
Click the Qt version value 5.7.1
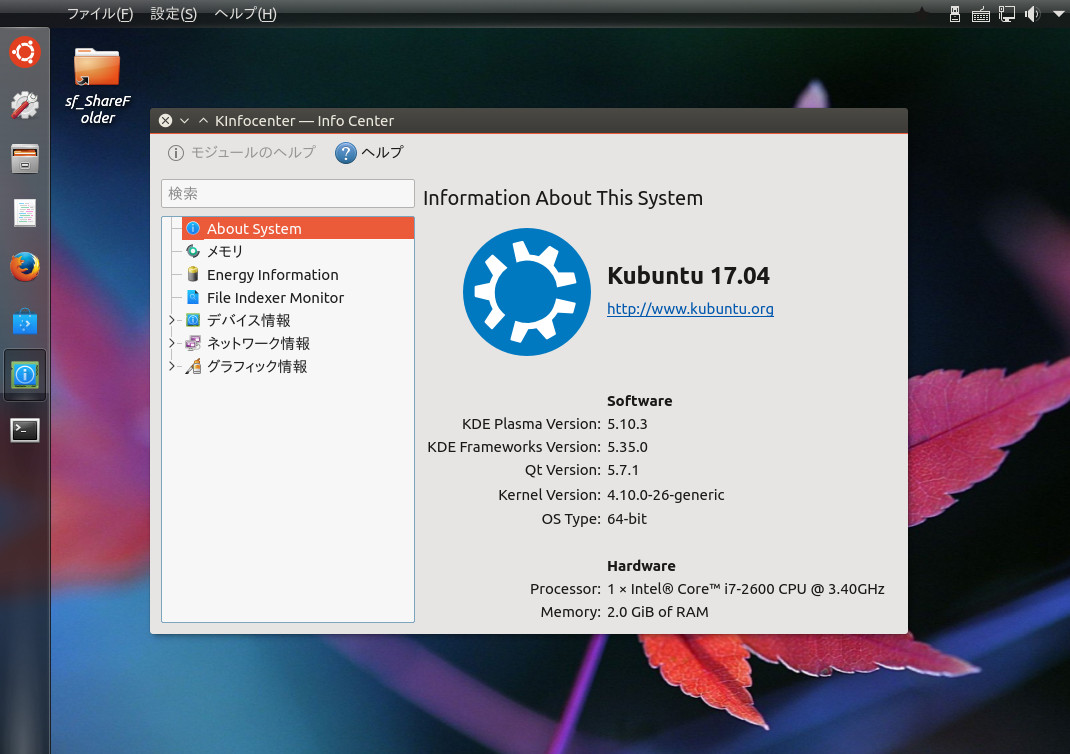coord(622,470)
